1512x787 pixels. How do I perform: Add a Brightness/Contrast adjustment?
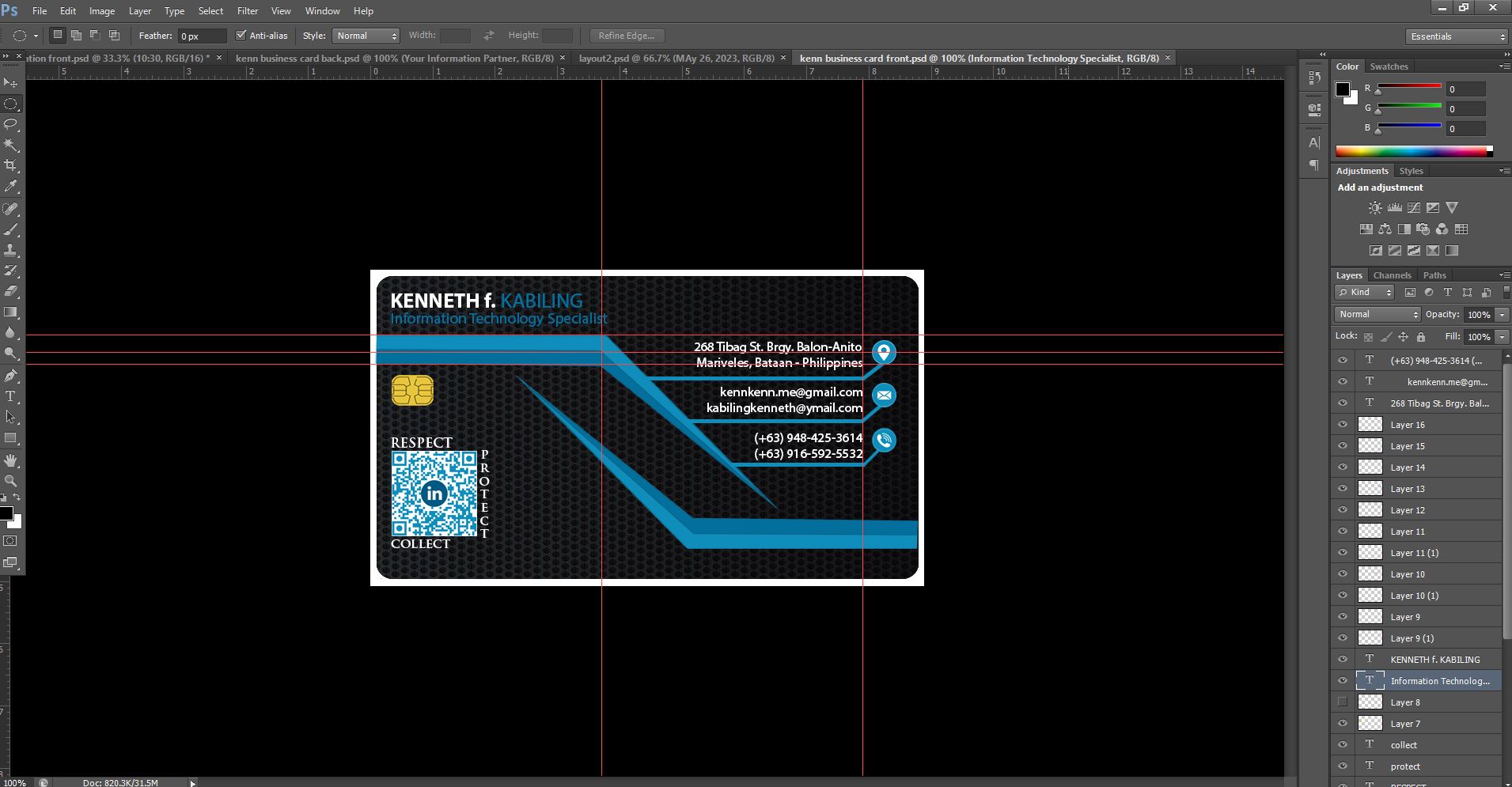[x=1375, y=208]
